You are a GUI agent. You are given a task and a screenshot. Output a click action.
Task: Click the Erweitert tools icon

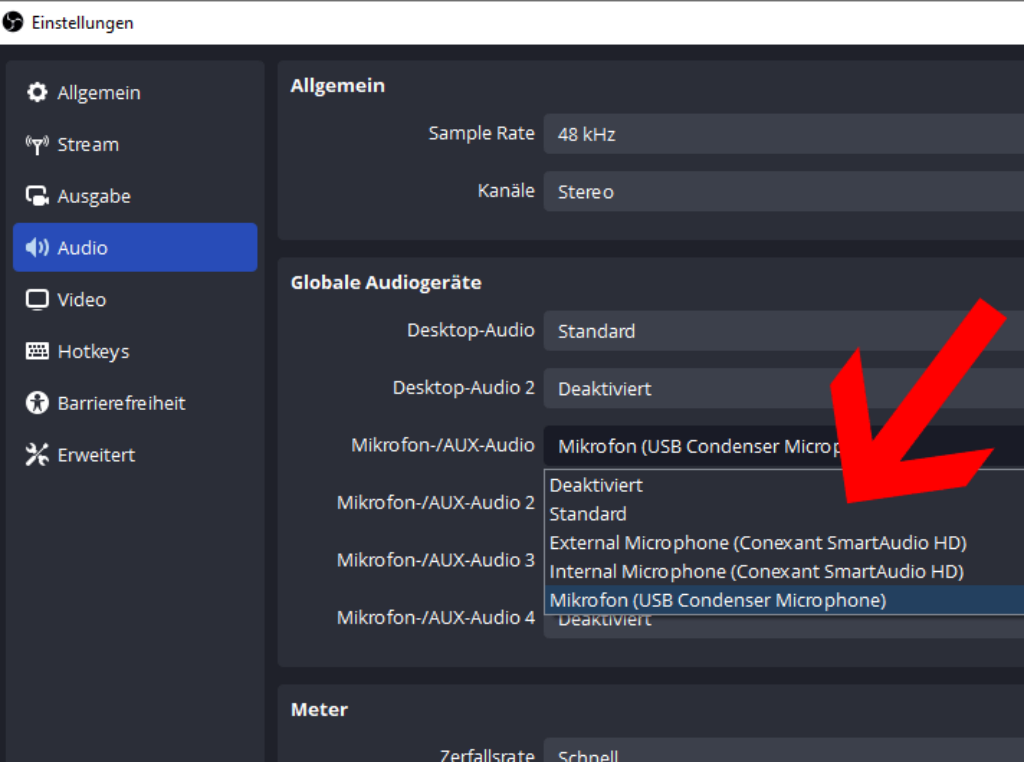point(37,455)
